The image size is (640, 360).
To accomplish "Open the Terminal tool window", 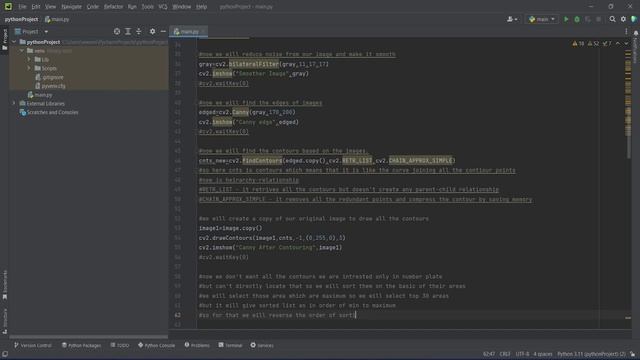I will (230, 345).
